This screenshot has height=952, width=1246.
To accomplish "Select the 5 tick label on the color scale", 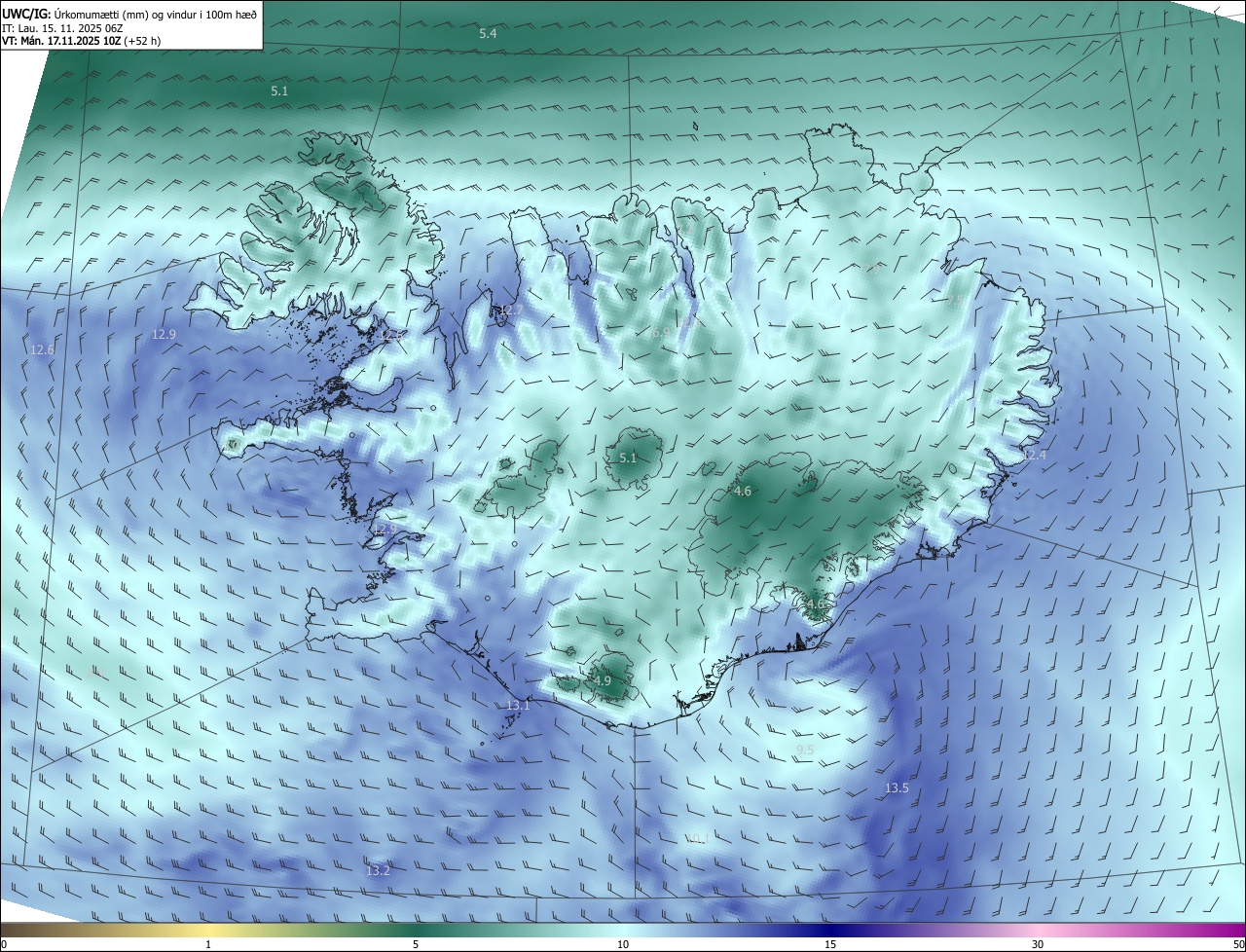I will coord(416,944).
